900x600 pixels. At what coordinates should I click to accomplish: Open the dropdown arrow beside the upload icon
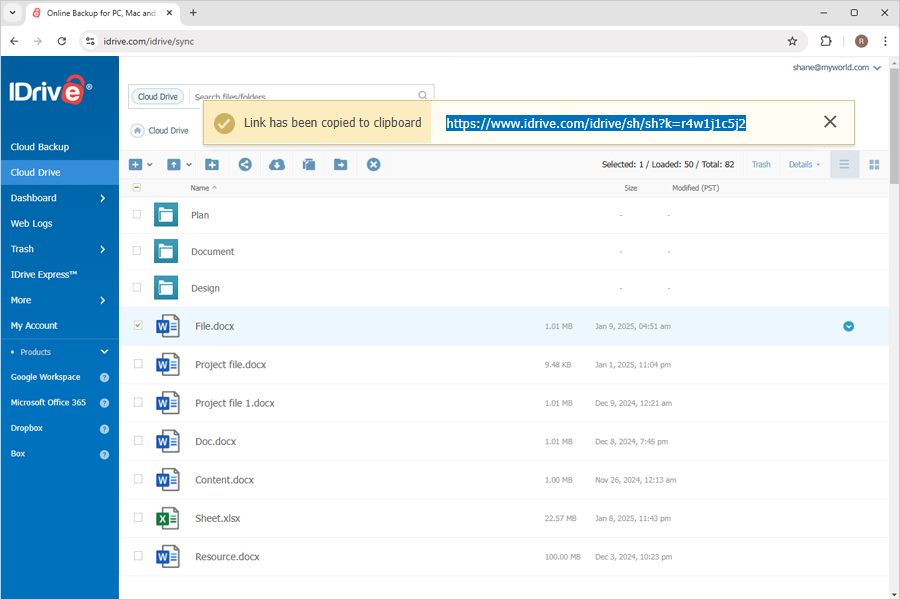(189, 165)
